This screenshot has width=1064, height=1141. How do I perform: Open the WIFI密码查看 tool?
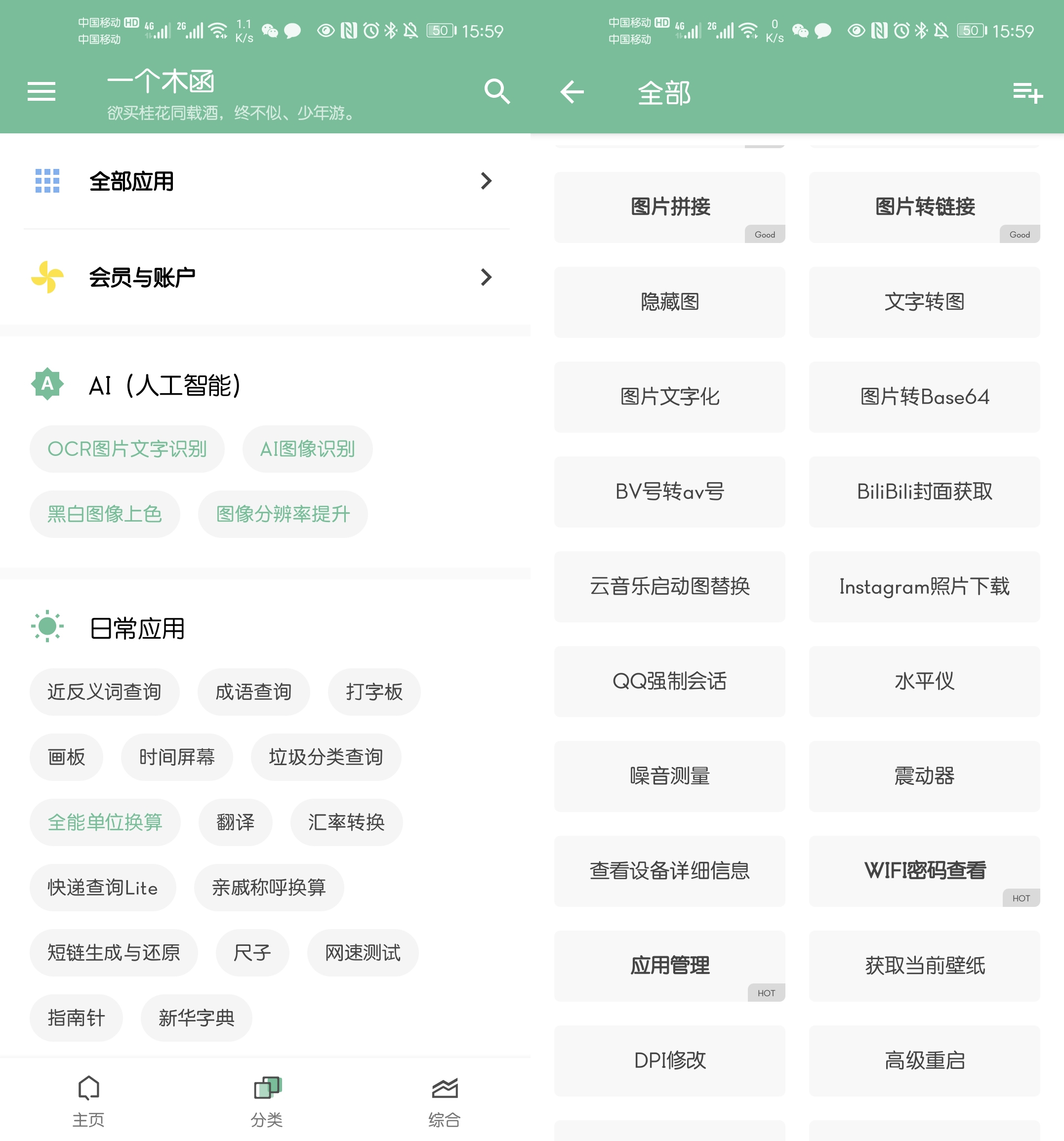[x=924, y=871]
